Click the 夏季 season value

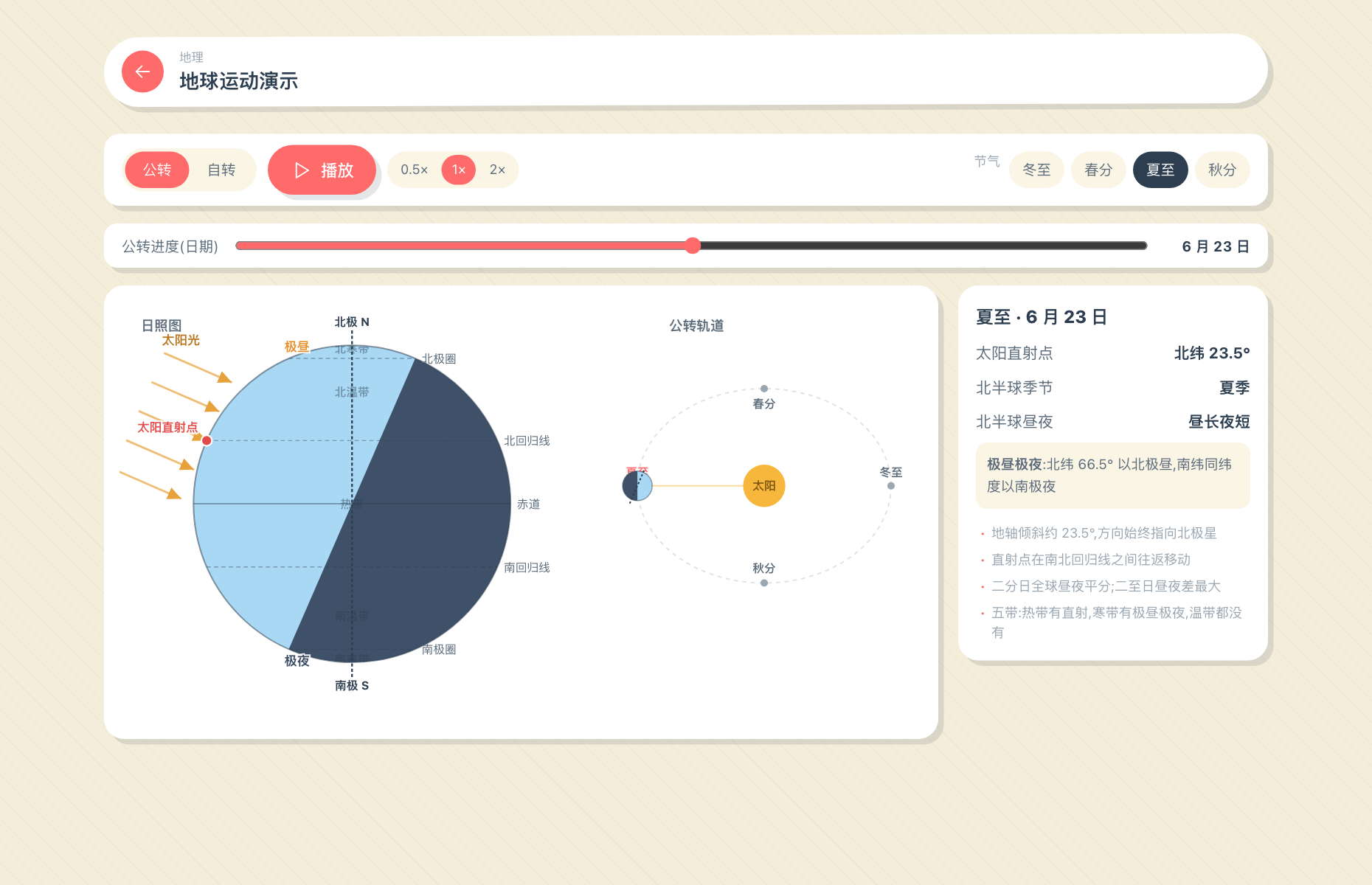1234,388
